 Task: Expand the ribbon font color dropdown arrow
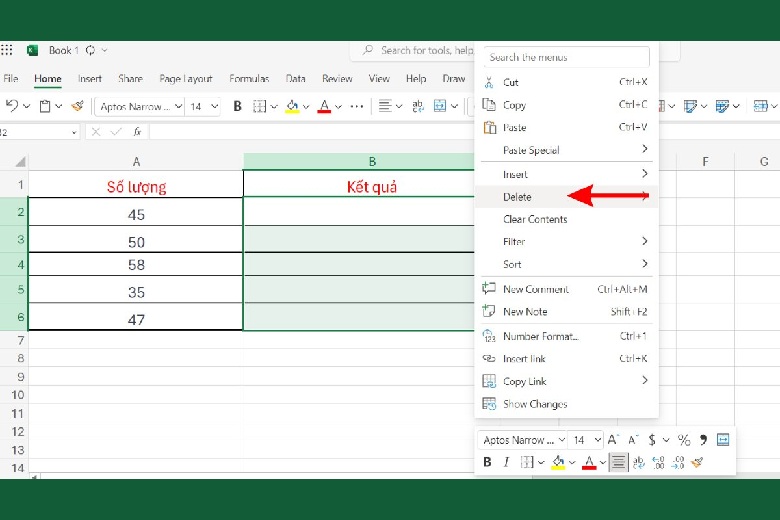[x=338, y=106]
